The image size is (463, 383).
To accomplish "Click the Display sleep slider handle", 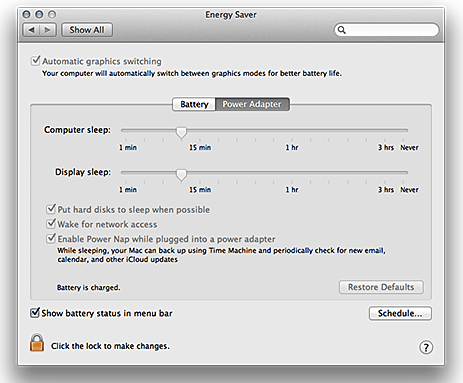I will (181, 174).
